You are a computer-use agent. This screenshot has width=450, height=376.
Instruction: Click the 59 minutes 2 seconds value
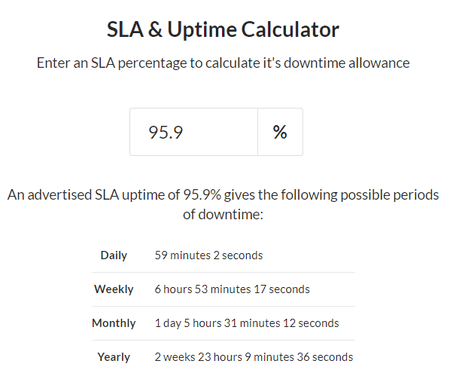coord(209,255)
